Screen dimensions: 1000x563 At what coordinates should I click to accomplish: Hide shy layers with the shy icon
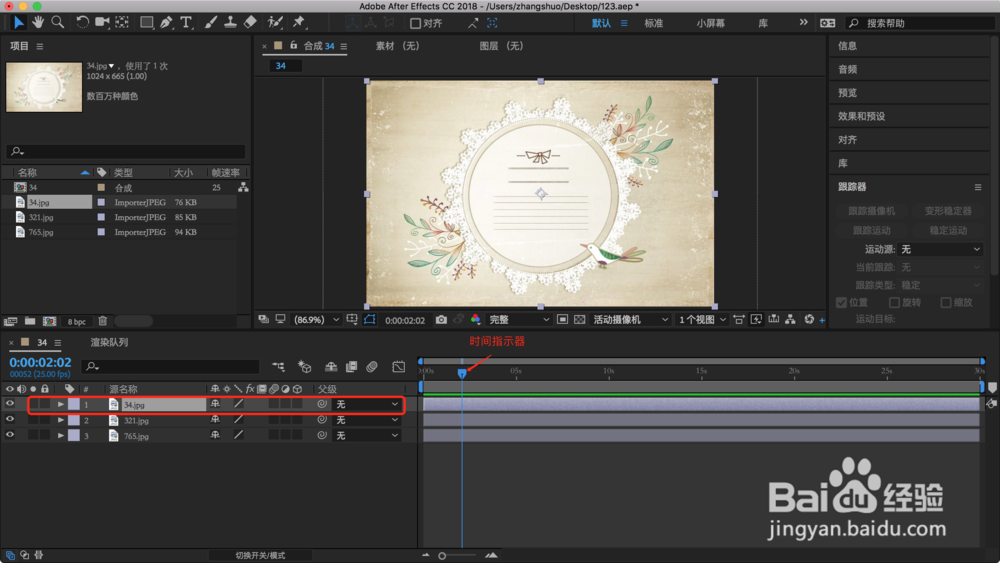330,367
